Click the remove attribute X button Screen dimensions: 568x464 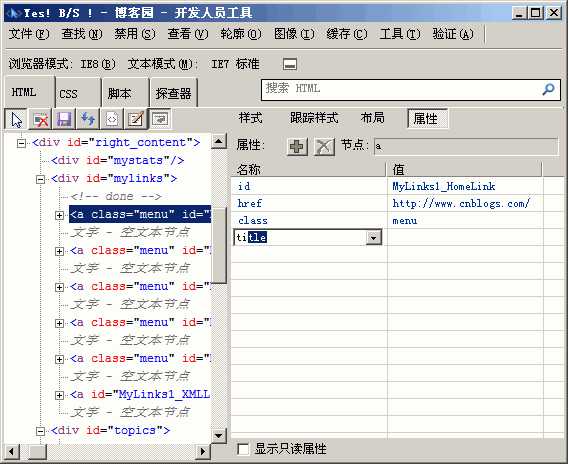click(324, 147)
